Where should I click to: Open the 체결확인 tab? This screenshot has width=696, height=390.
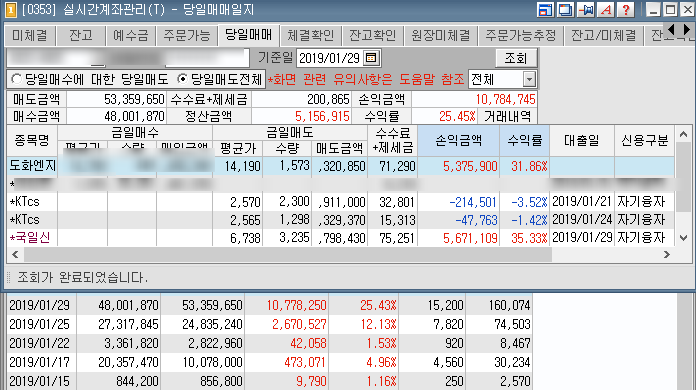311,35
